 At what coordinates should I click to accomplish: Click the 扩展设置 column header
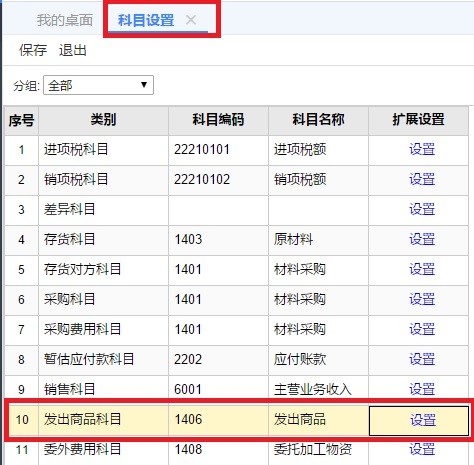418,120
